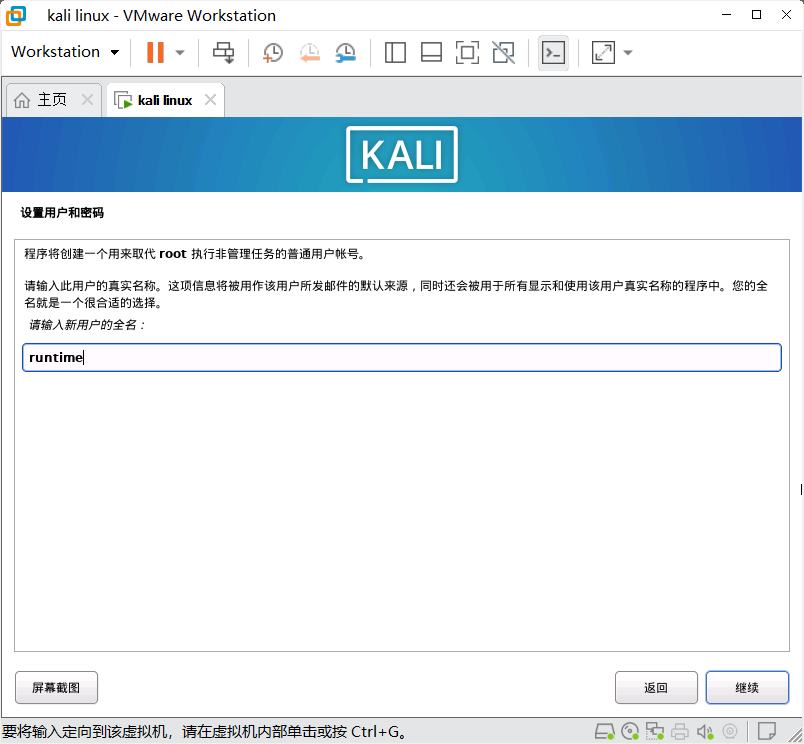The height and width of the screenshot is (744, 804).
Task: Toggle the thumbnail bar view
Action: pos(431,52)
